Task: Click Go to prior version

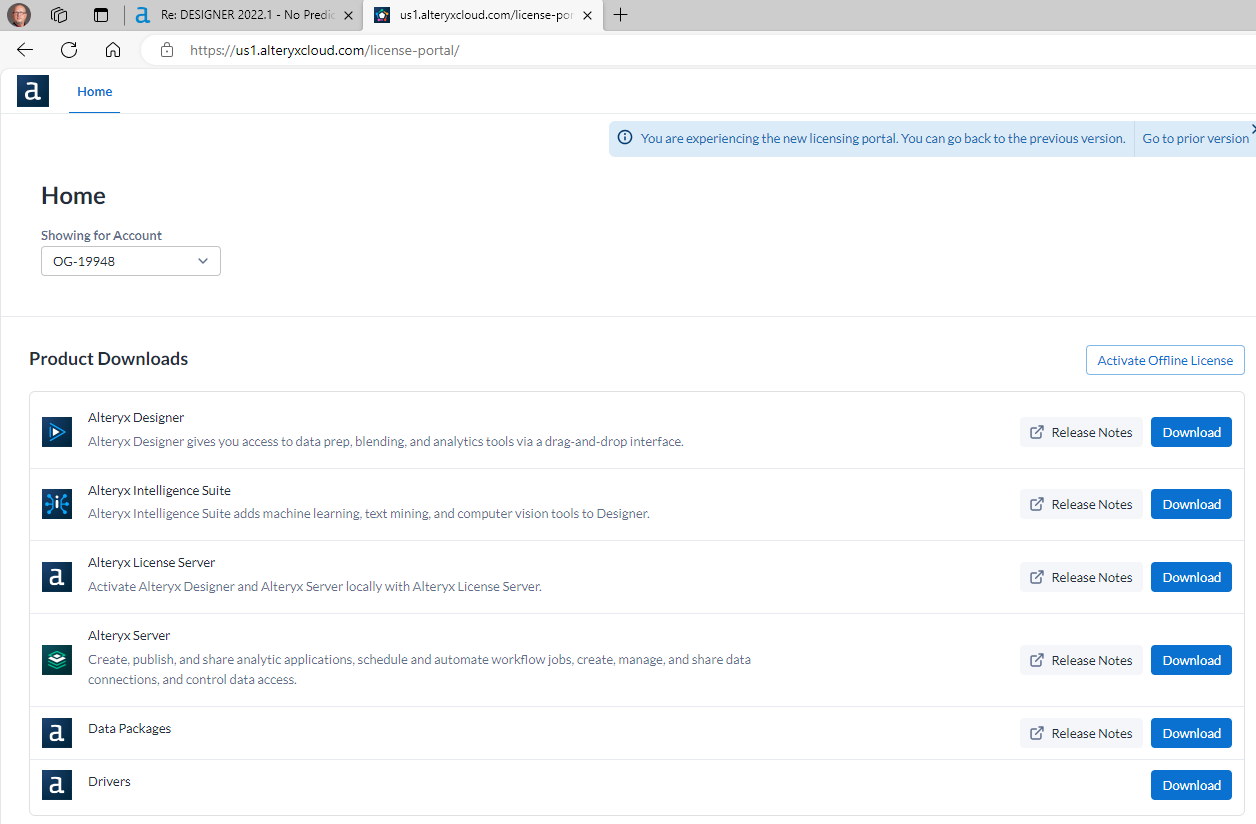Action: 1195,138
